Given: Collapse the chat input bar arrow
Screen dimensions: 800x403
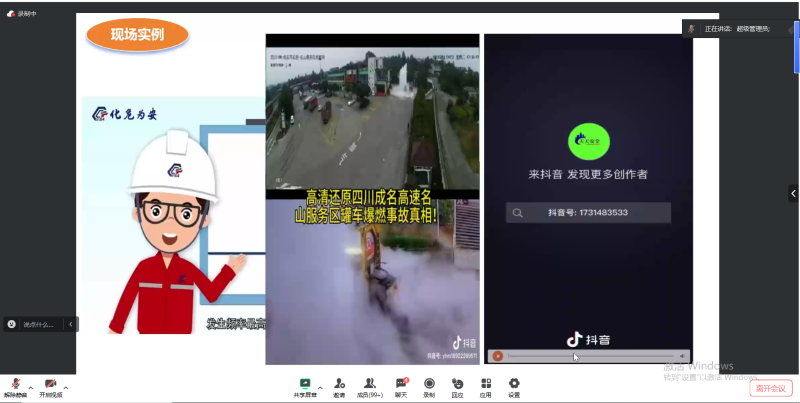Looking at the screenshot, I should click(70, 324).
